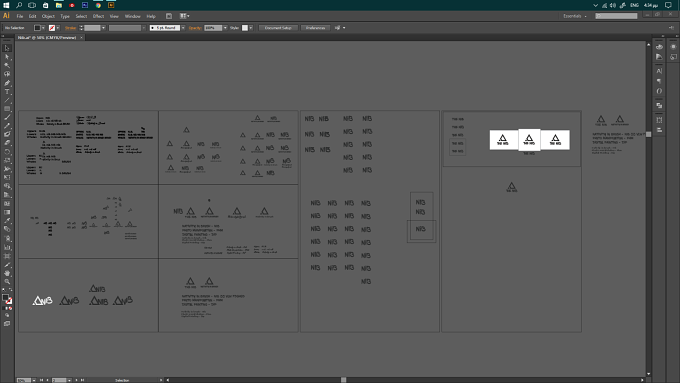Click the stroke weight stepper arrows
The height and width of the screenshot is (383, 680).
tap(81, 28)
